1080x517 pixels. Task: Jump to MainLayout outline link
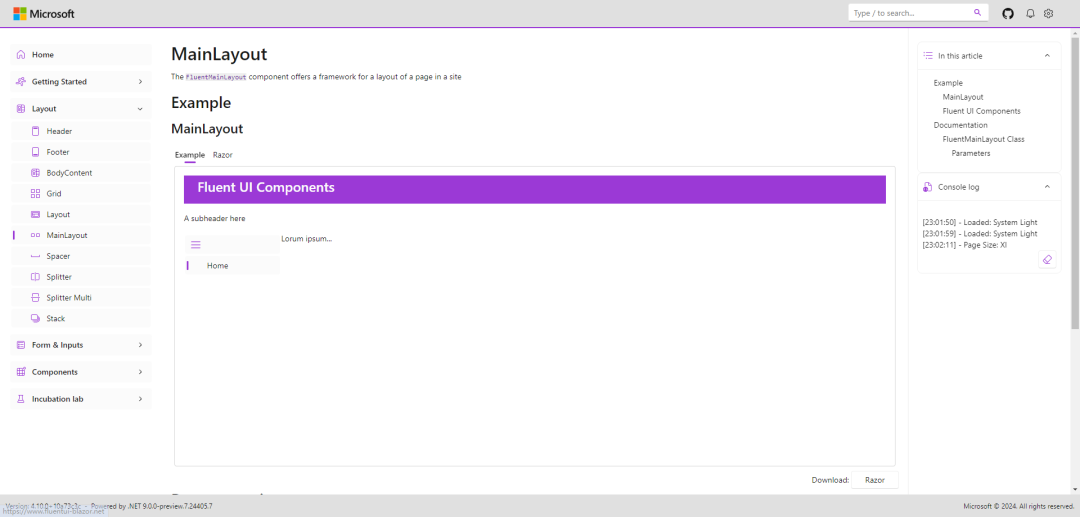[963, 97]
